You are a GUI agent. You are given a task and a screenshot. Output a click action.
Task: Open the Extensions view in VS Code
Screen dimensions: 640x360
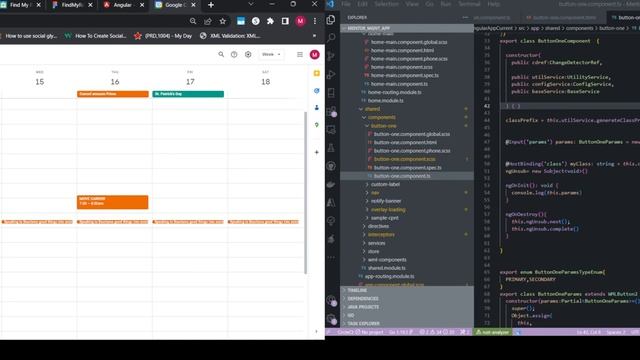[x=331, y=111]
